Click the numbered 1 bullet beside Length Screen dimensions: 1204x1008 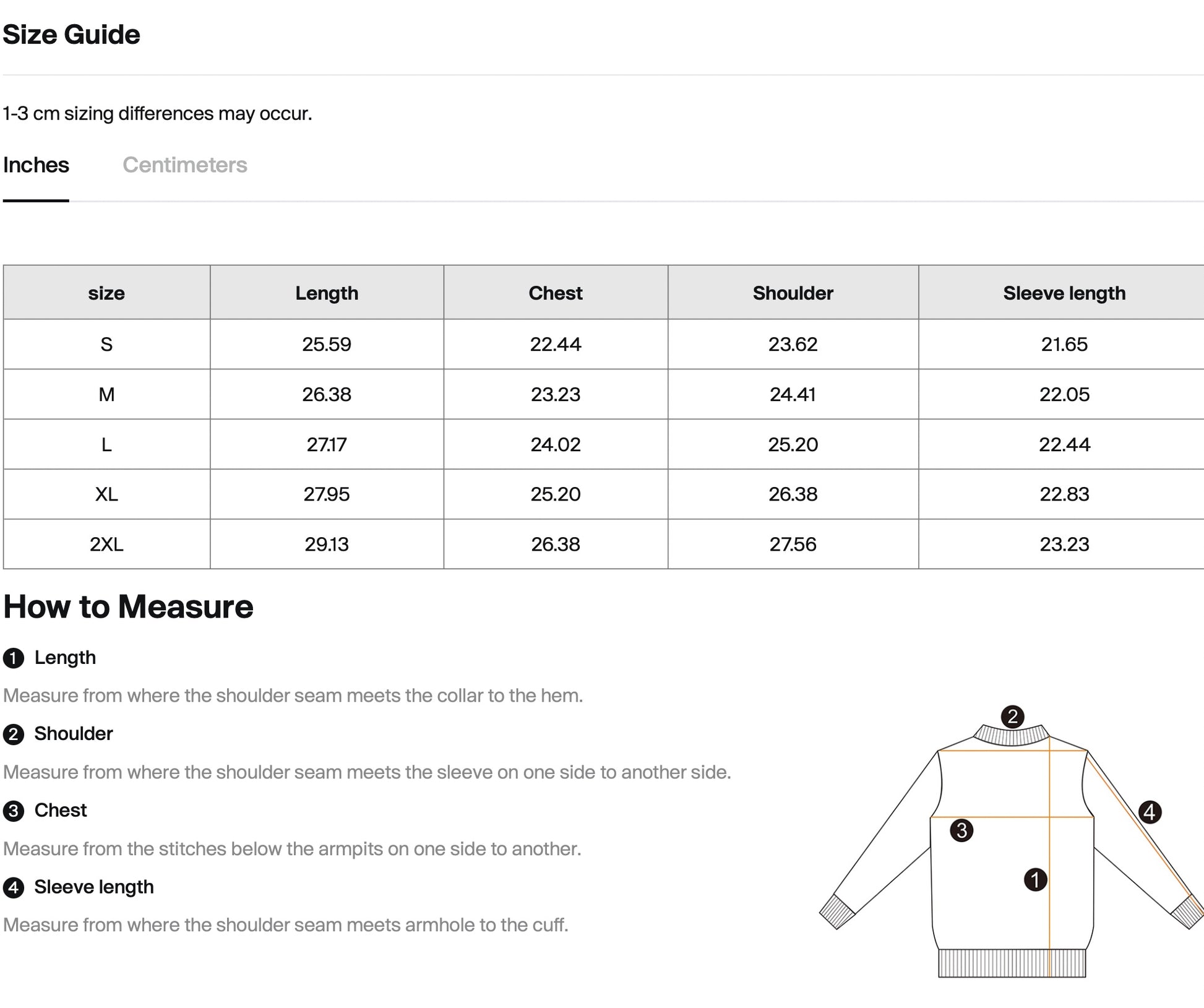coord(13,658)
